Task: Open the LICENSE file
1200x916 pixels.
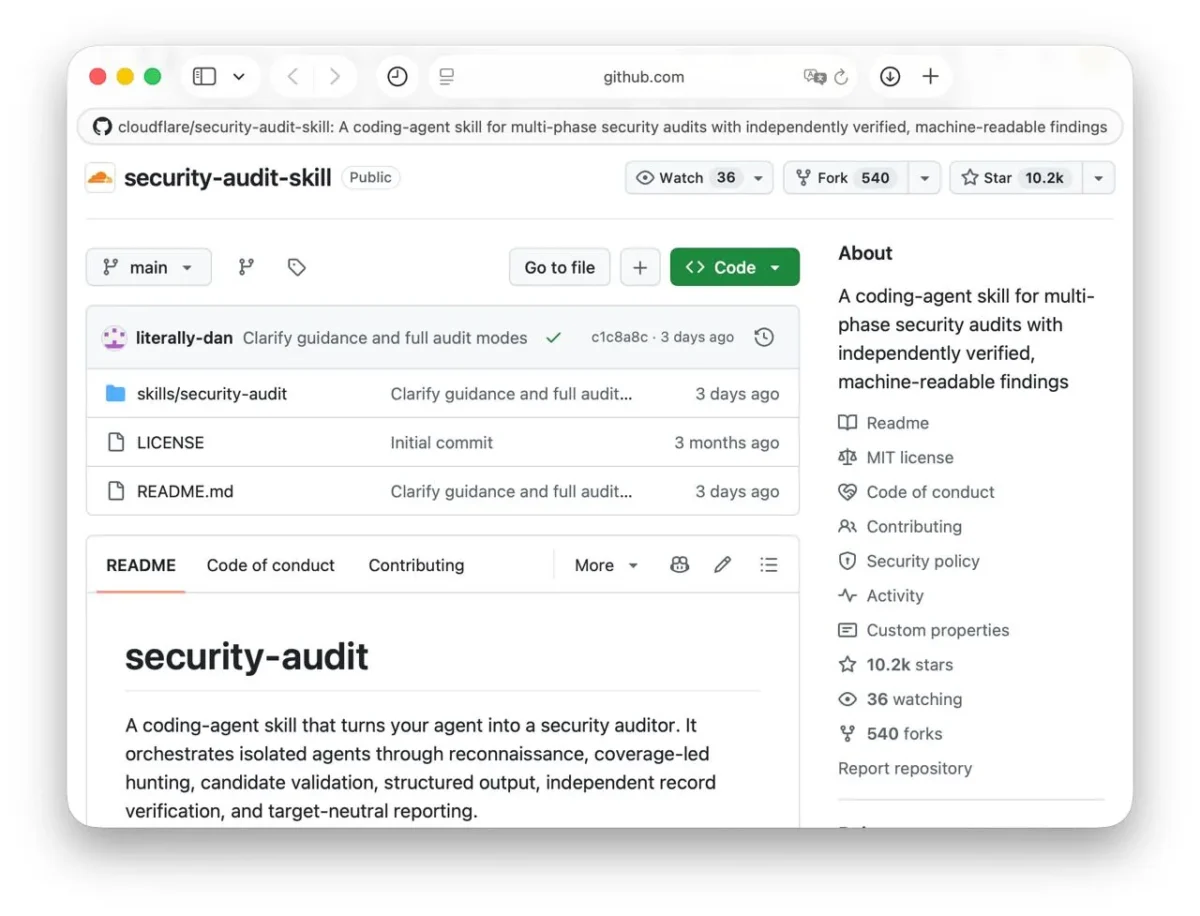Action: [170, 442]
